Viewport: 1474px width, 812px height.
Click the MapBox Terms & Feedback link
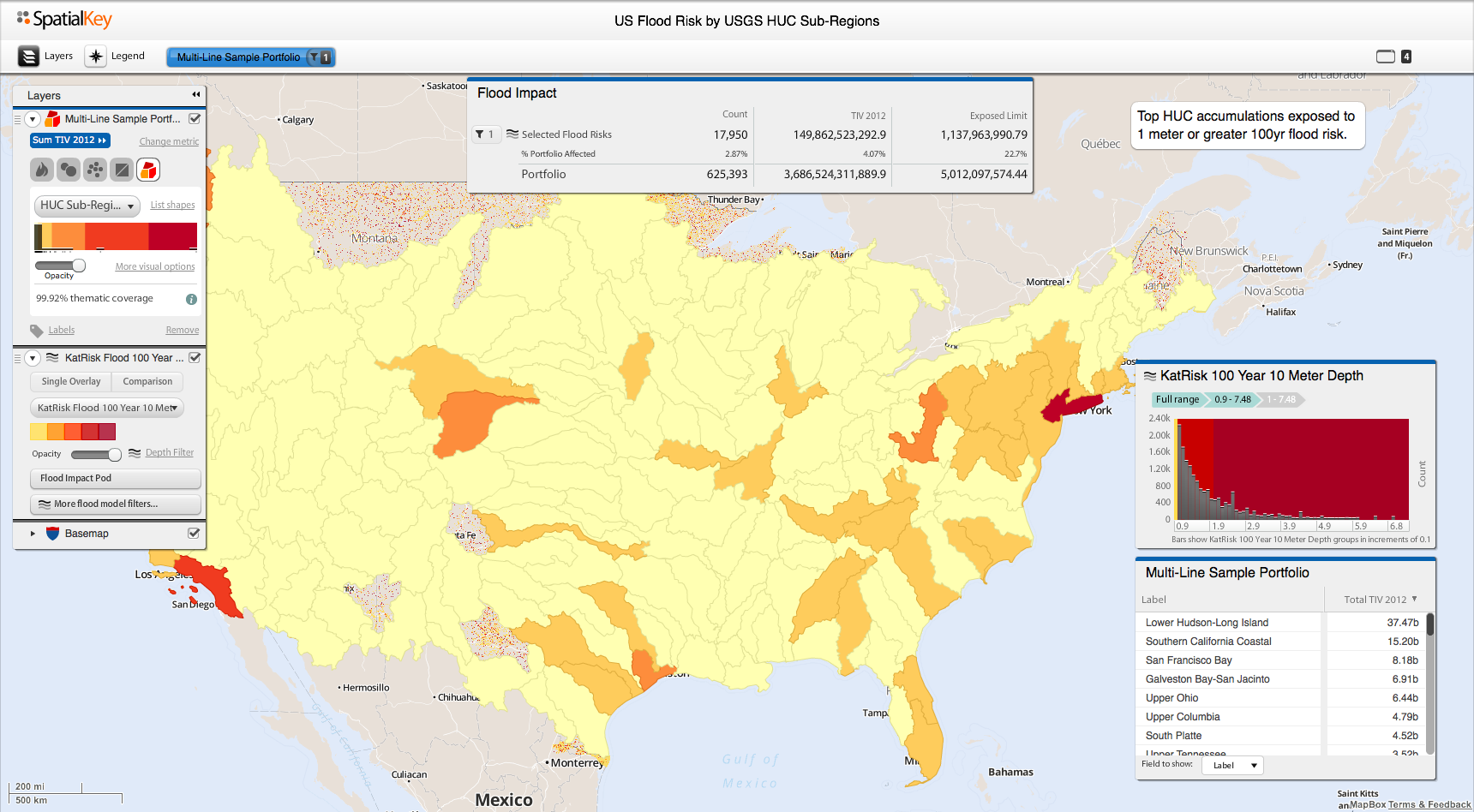(x=1429, y=805)
